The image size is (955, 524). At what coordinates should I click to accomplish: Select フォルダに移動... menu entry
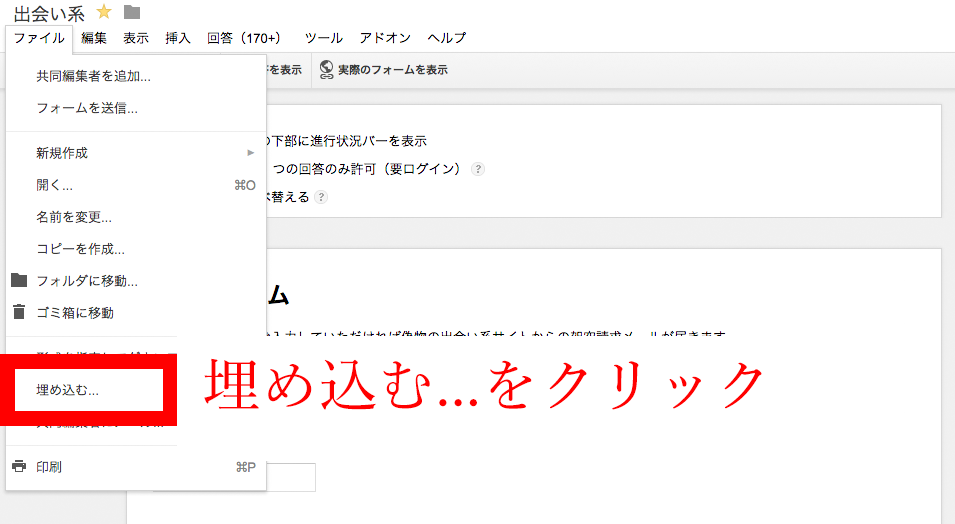pyautogui.click(x=136, y=281)
